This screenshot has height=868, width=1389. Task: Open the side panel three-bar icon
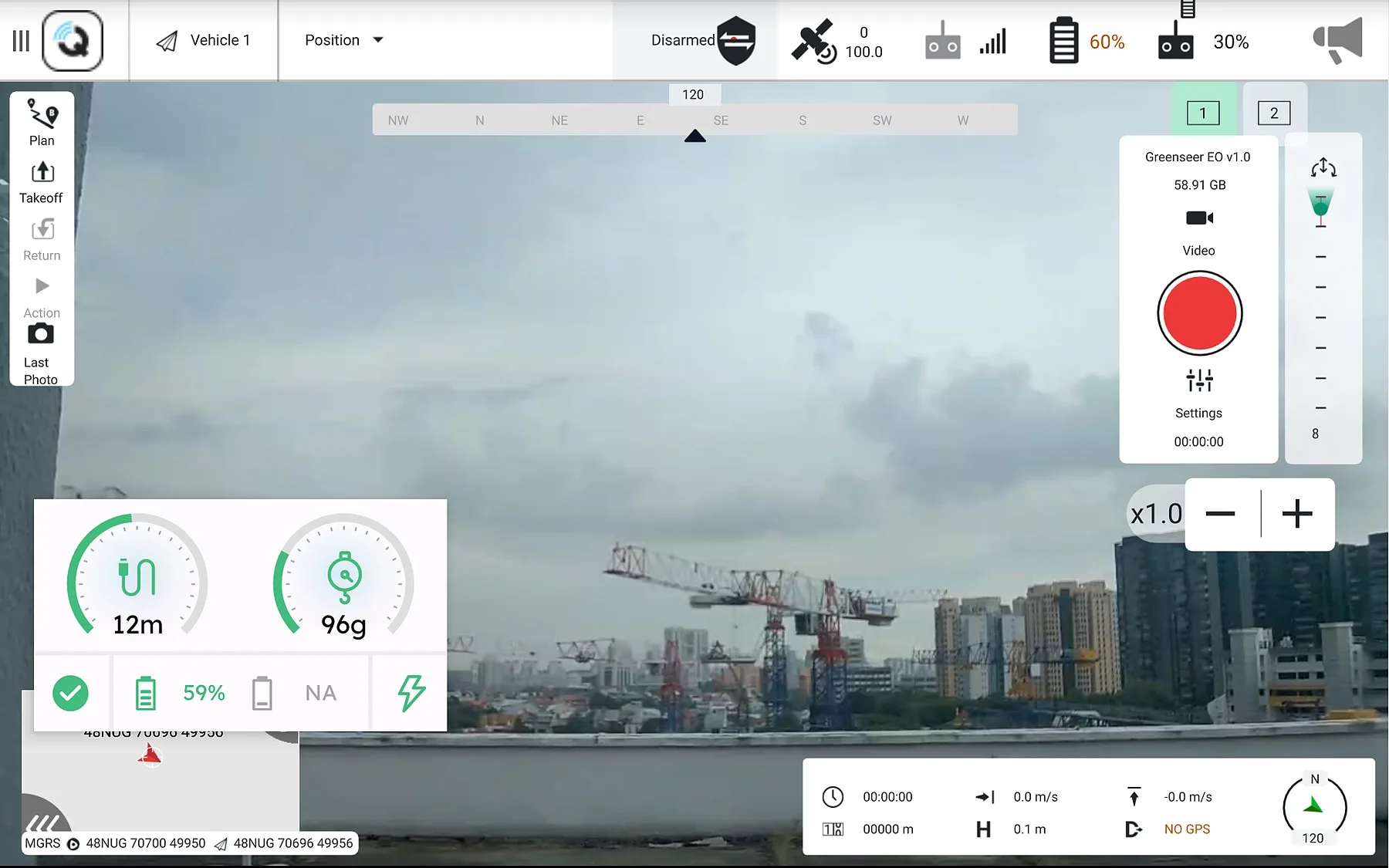pos(21,41)
